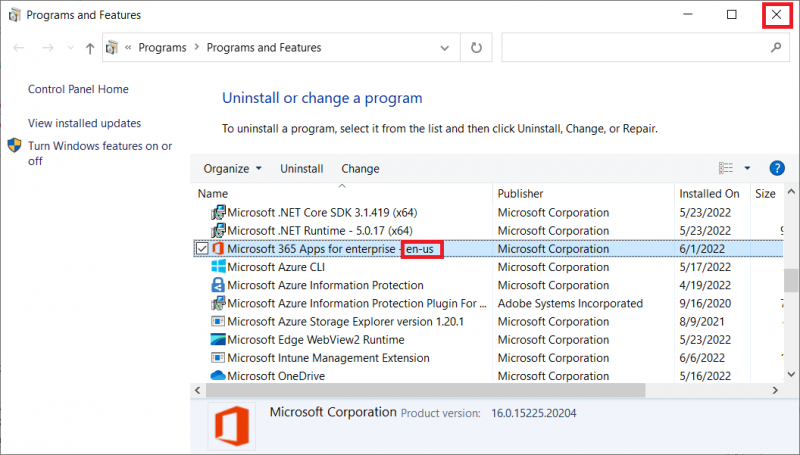800x455 pixels.
Task: Click the Intune Management Extension icon
Action: [x=218, y=358]
